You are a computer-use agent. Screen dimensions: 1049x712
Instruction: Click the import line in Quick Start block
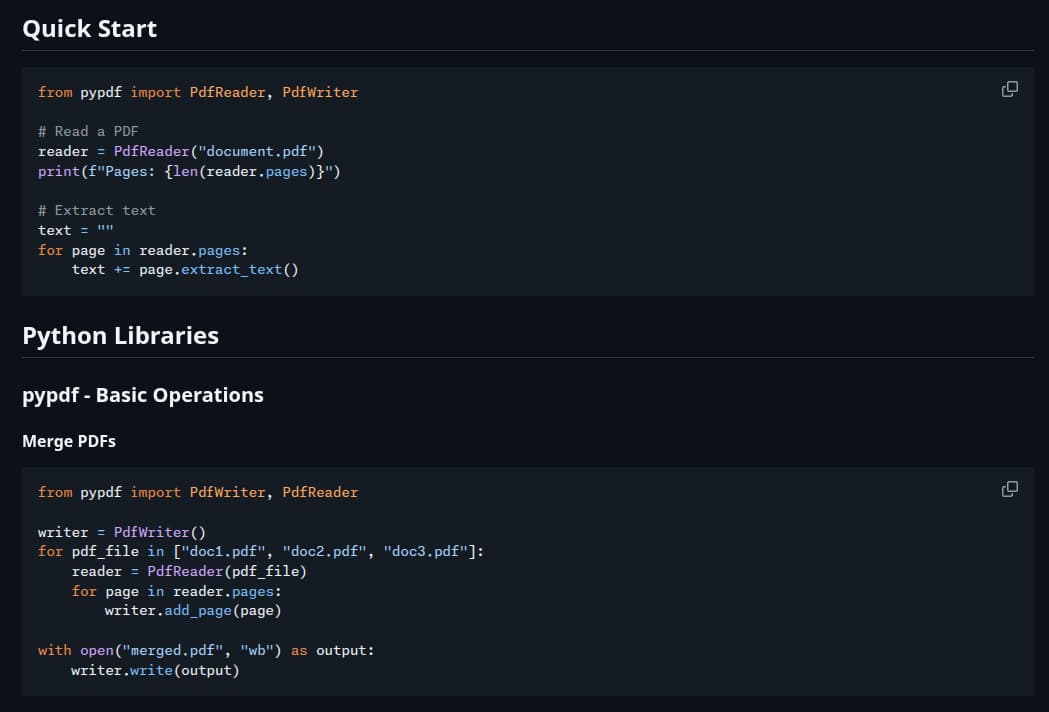197,92
